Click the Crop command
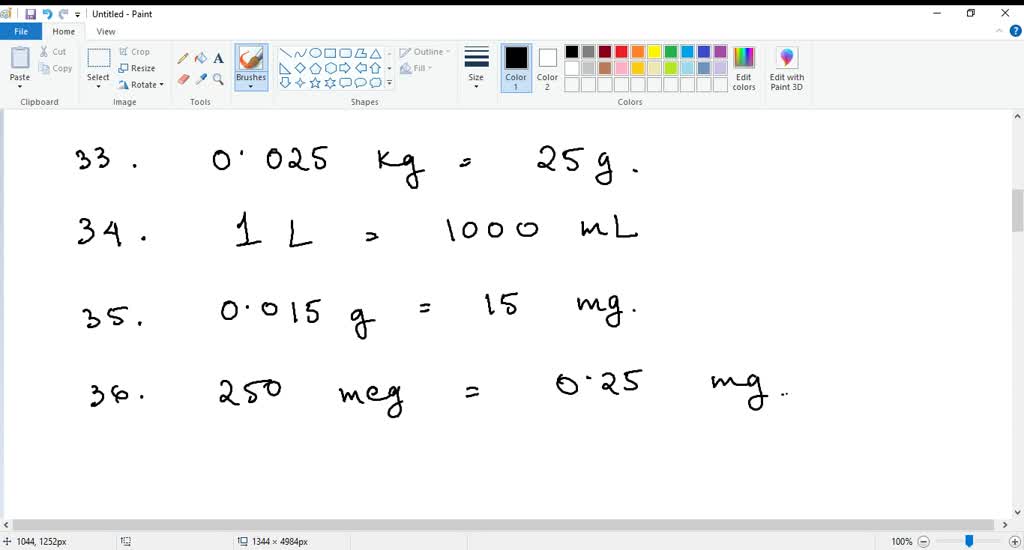The width and height of the screenshot is (1024, 550). pyautogui.click(x=135, y=52)
